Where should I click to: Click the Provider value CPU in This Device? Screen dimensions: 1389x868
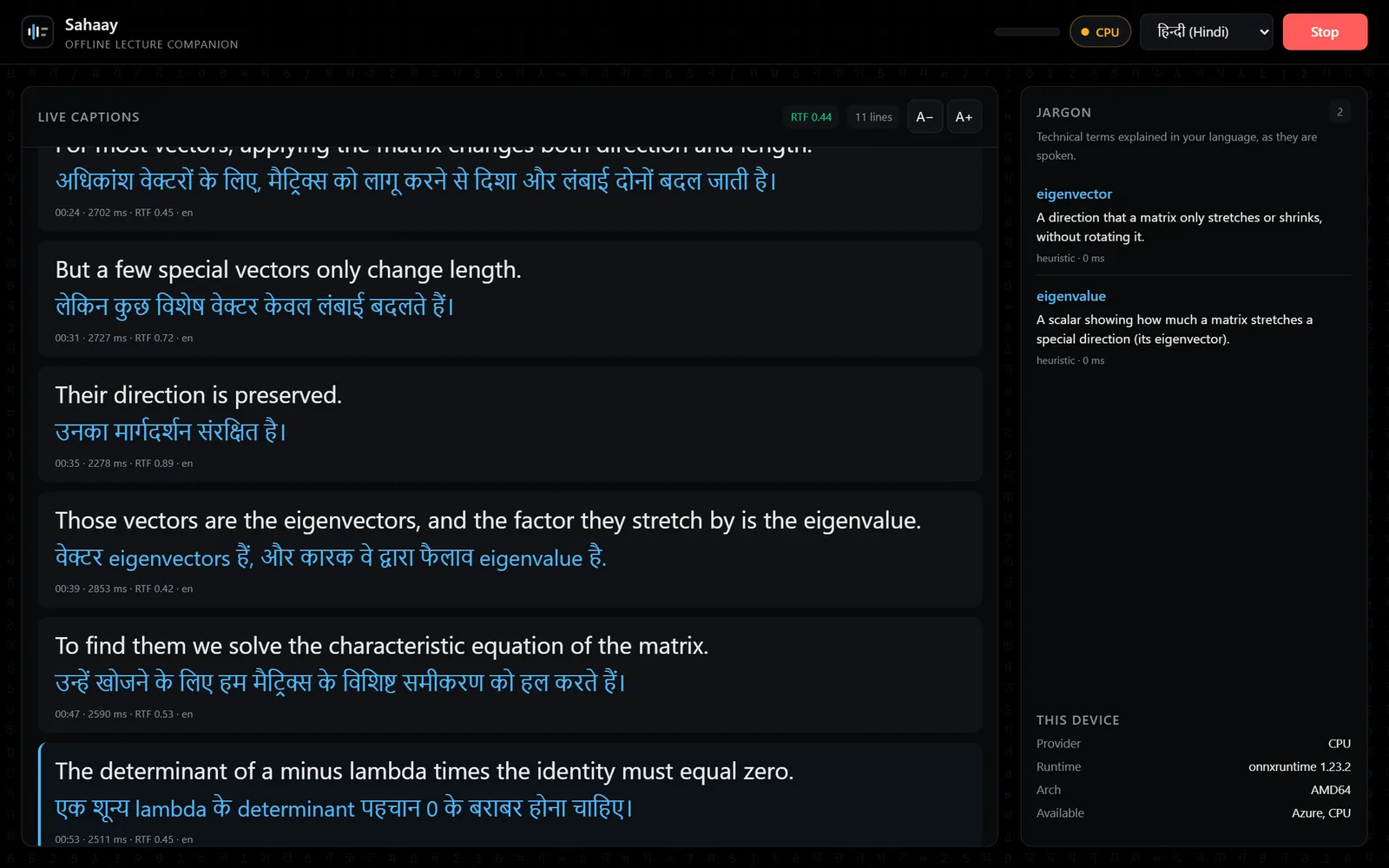coord(1340,744)
